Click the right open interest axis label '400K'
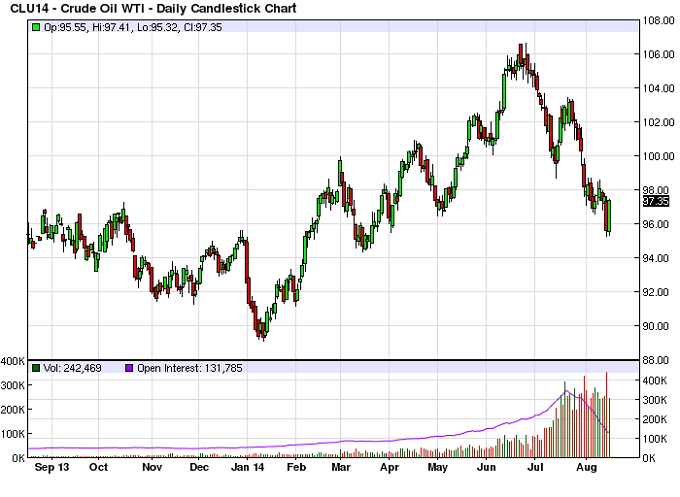The image size is (680, 497). tap(655, 381)
